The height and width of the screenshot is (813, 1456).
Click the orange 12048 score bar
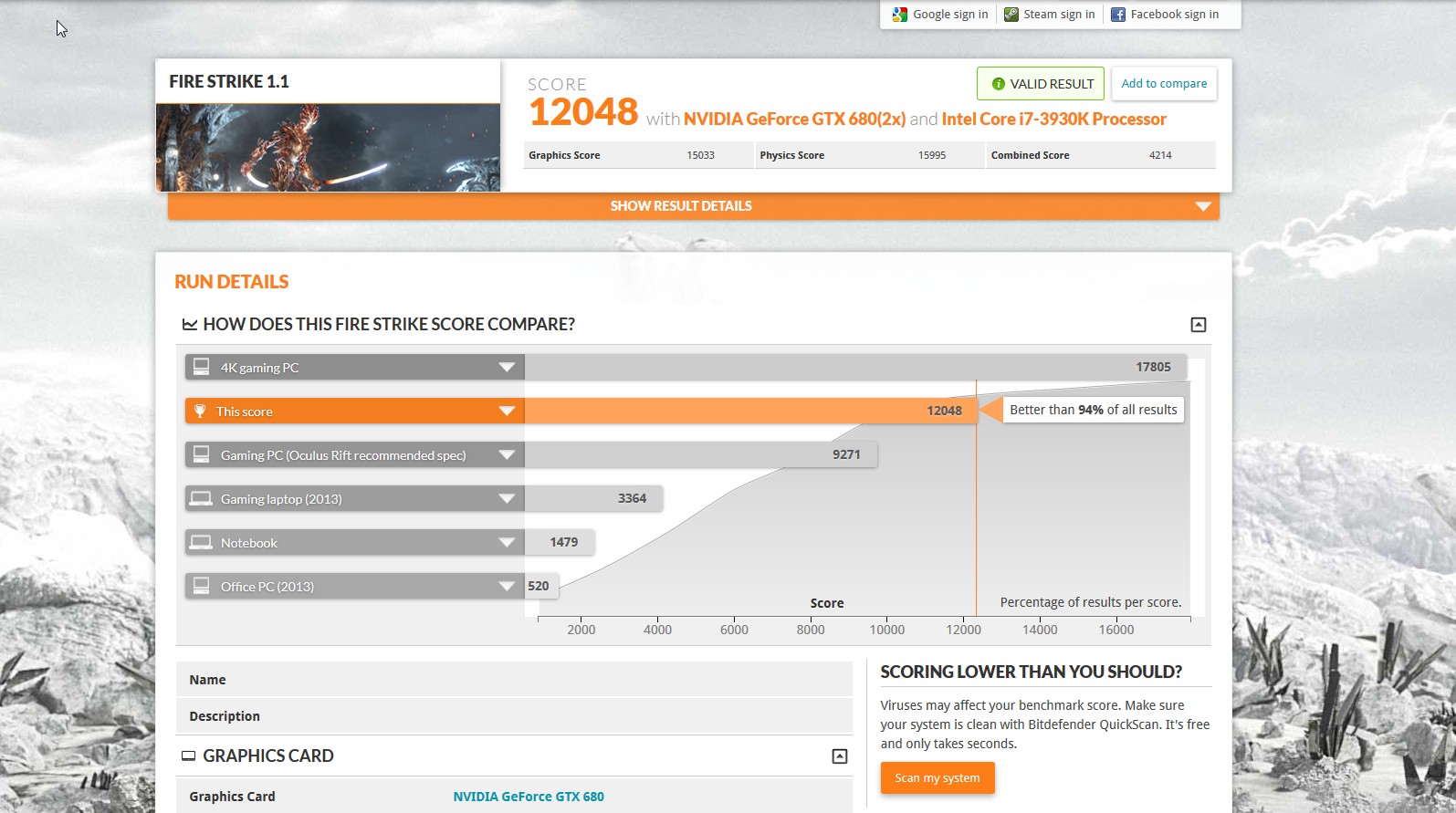click(x=749, y=411)
